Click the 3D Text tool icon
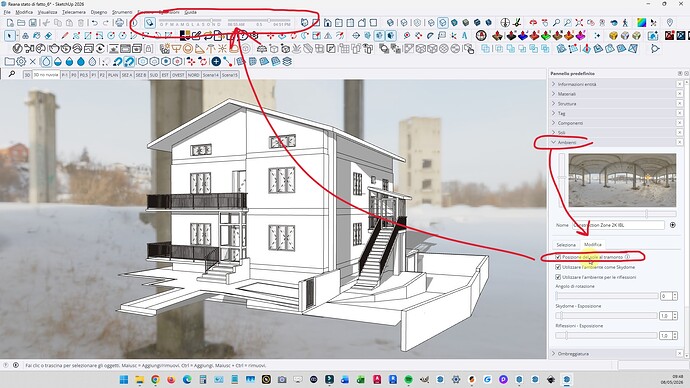 (x=465, y=36)
